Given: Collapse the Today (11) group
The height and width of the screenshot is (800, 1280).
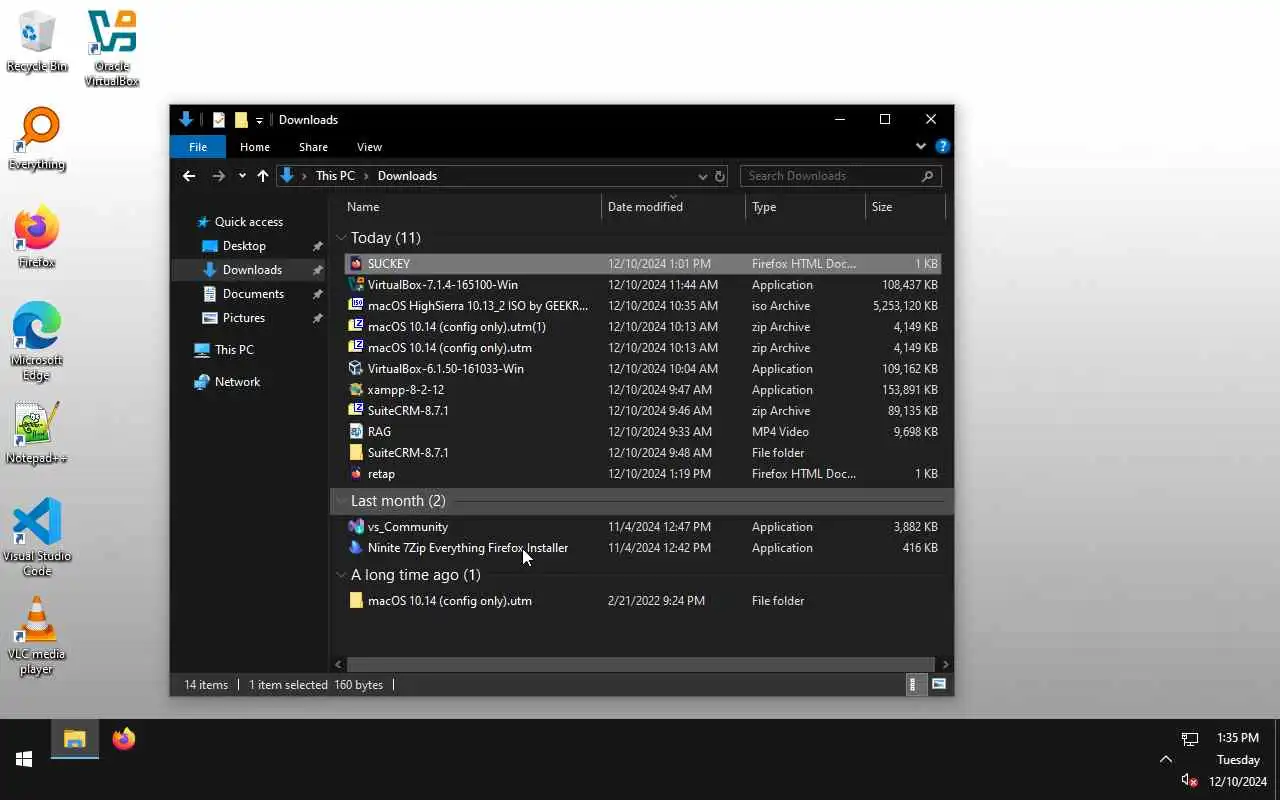Looking at the screenshot, I should 341,238.
